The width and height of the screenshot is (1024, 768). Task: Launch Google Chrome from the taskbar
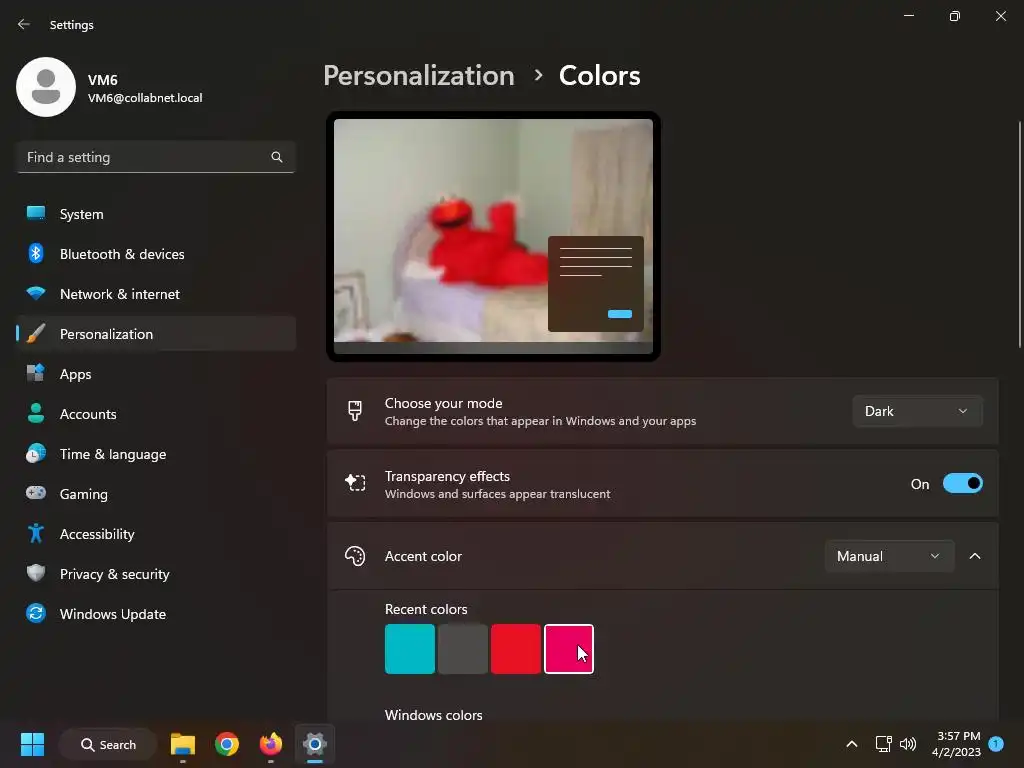pos(227,744)
